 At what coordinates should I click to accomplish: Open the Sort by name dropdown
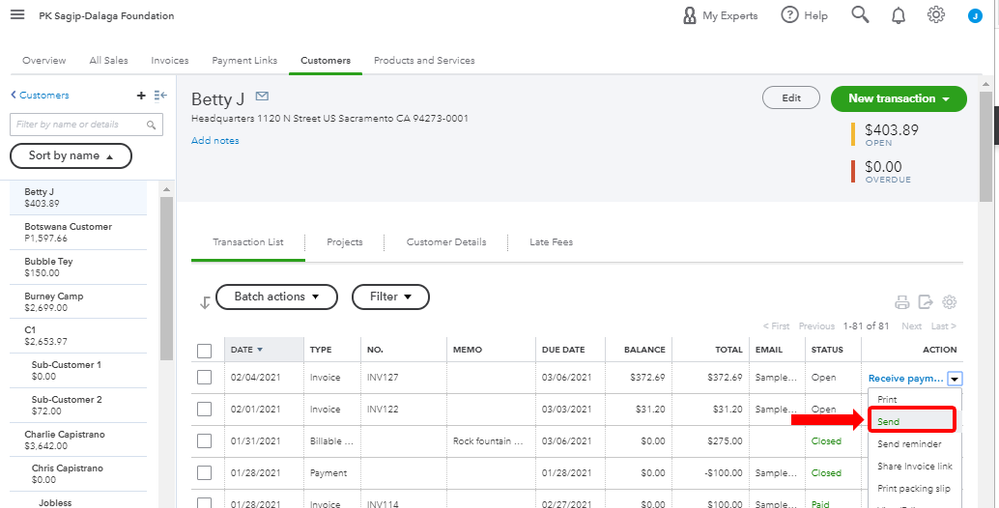[70, 156]
